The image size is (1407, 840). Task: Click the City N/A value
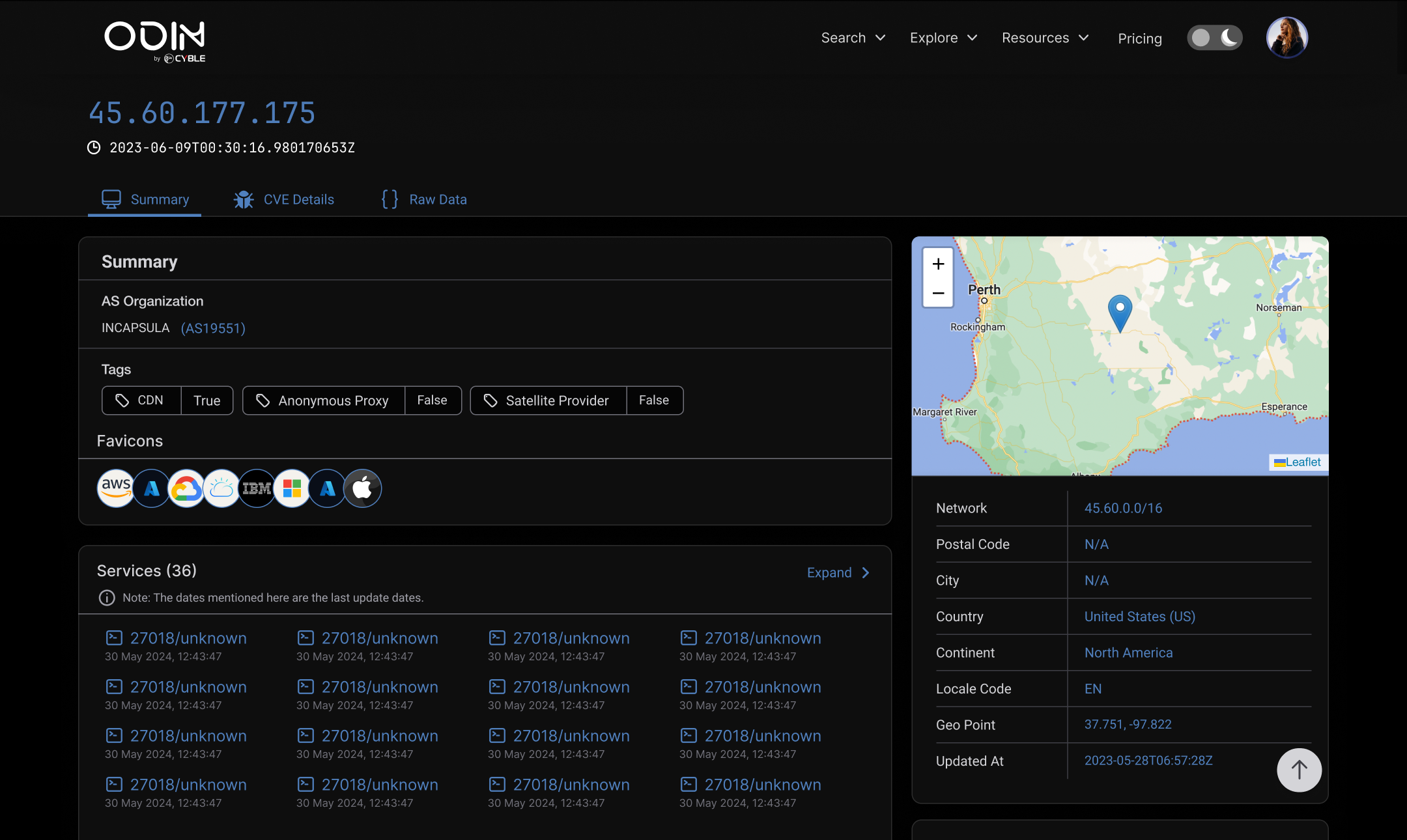point(1096,580)
